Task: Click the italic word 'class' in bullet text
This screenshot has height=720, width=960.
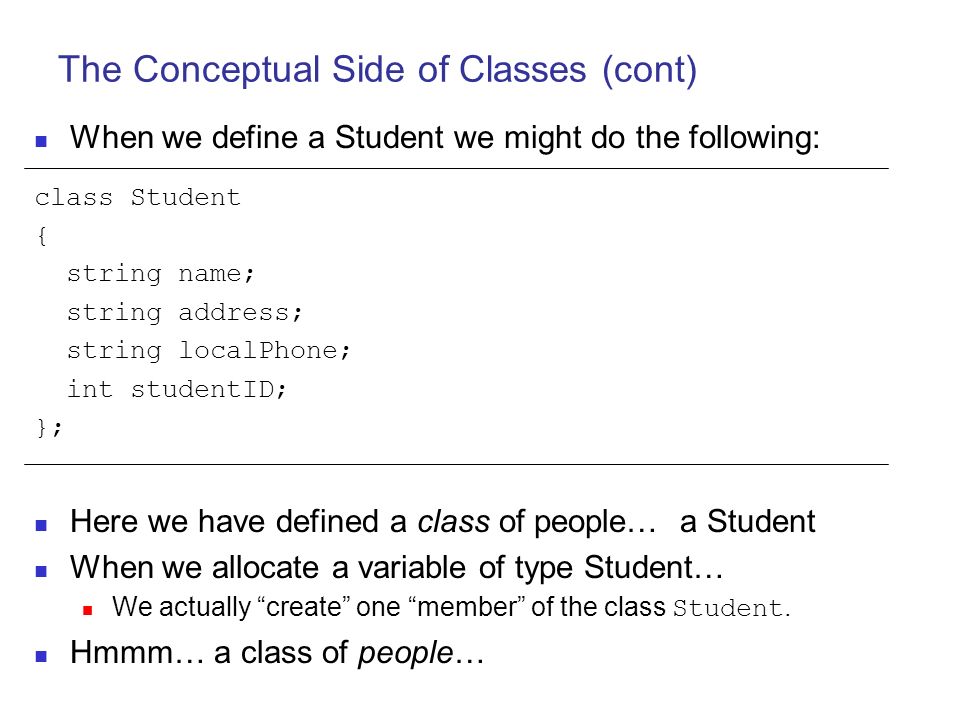Action: tap(453, 522)
